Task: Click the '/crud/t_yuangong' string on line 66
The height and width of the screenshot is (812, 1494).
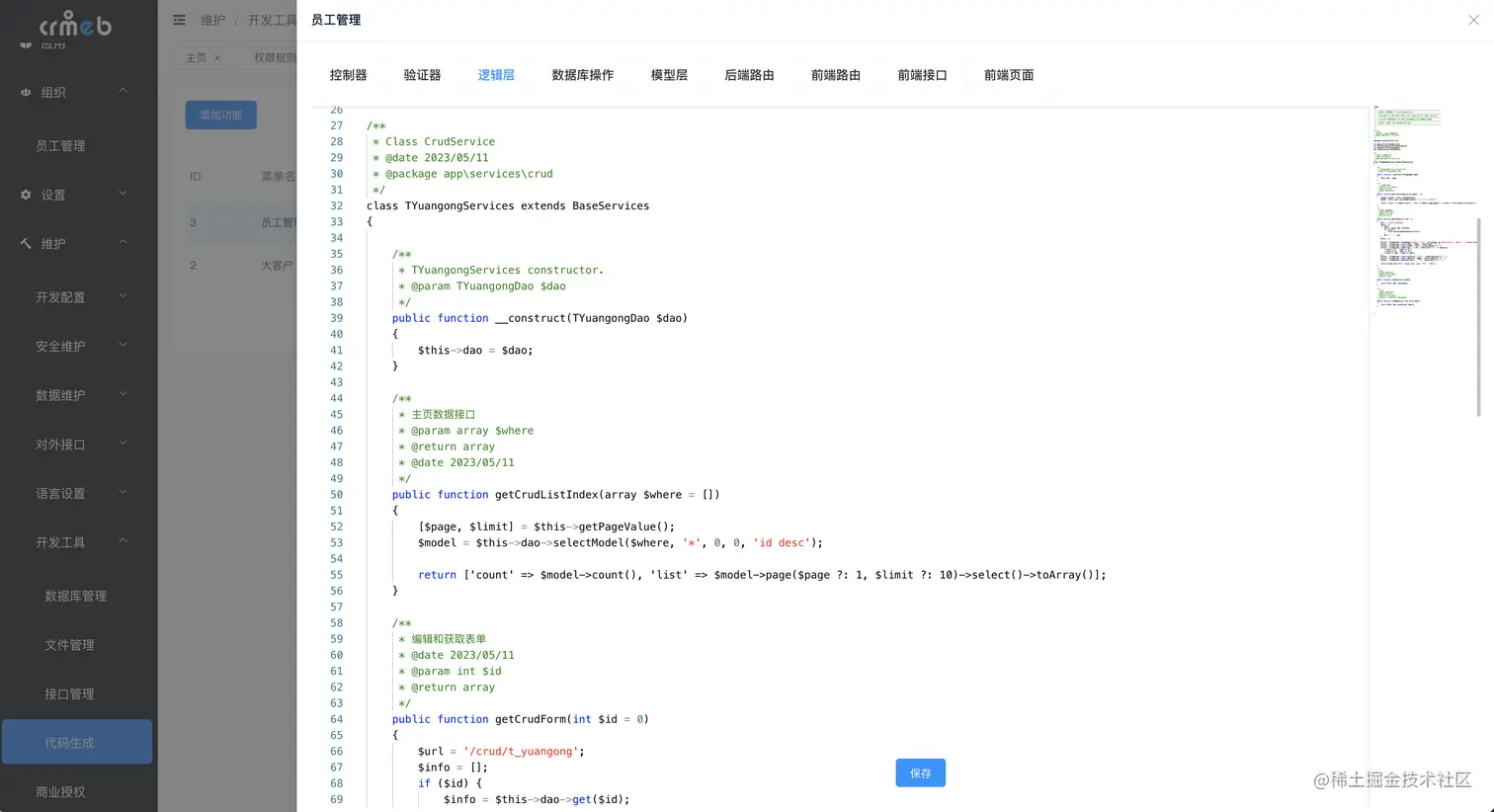Action: coord(521,752)
